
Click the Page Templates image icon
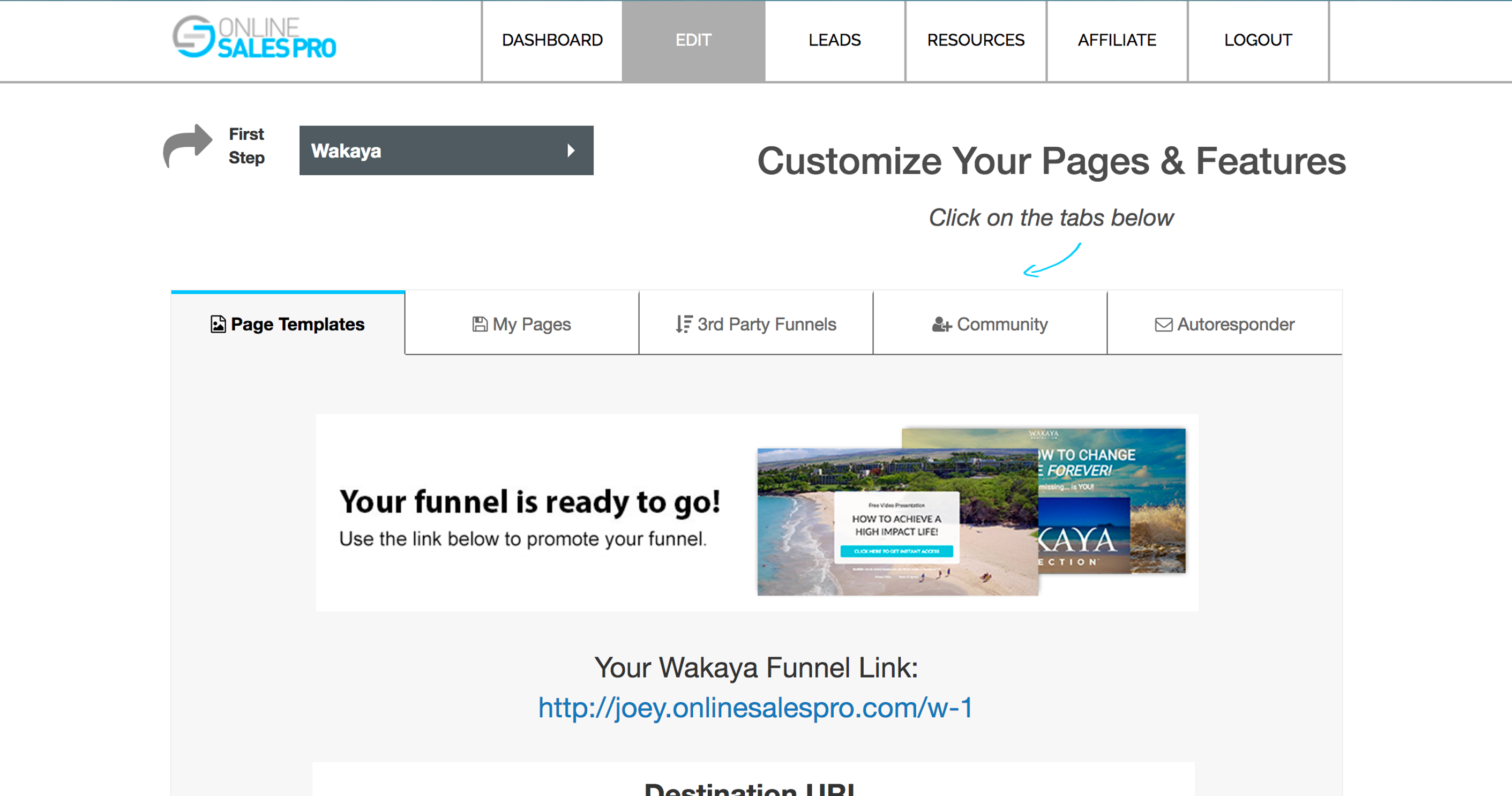point(218,324)
